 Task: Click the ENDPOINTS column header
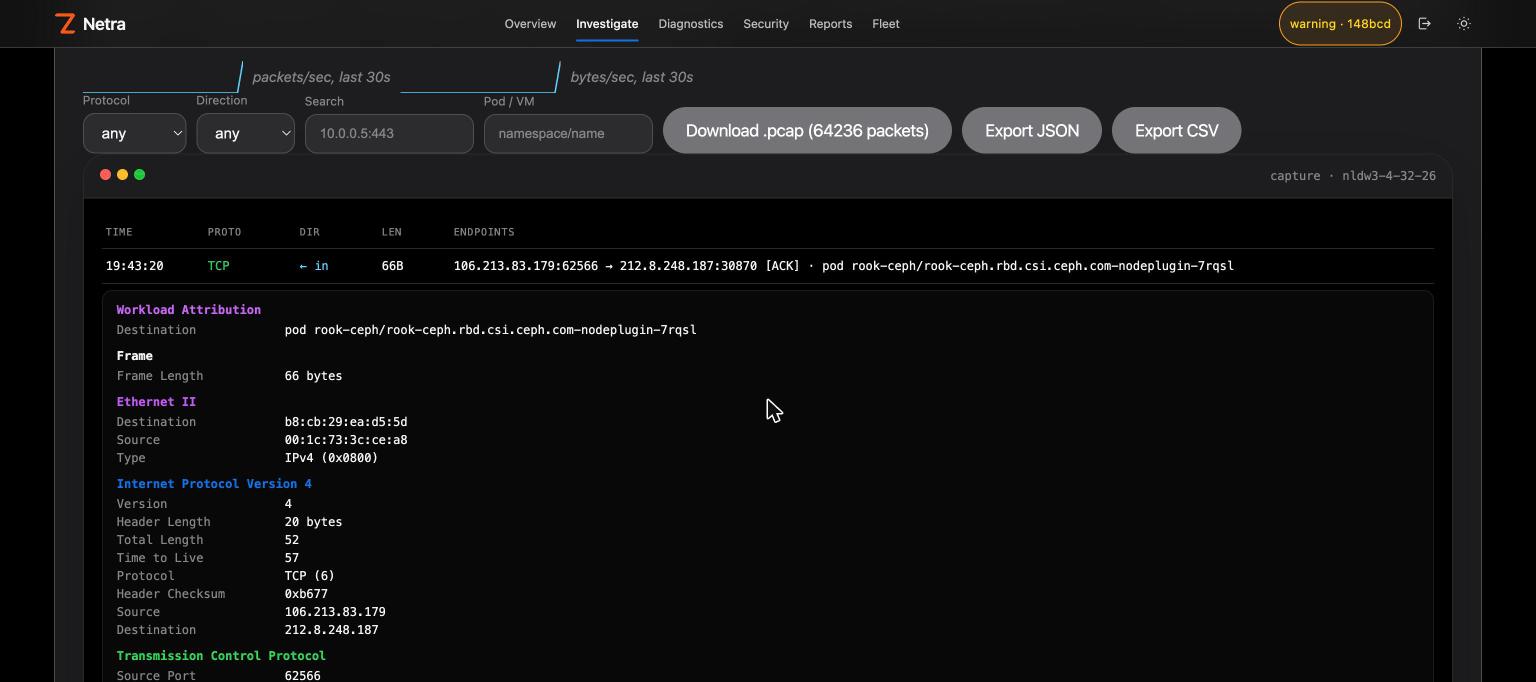(x=484, y=232)
